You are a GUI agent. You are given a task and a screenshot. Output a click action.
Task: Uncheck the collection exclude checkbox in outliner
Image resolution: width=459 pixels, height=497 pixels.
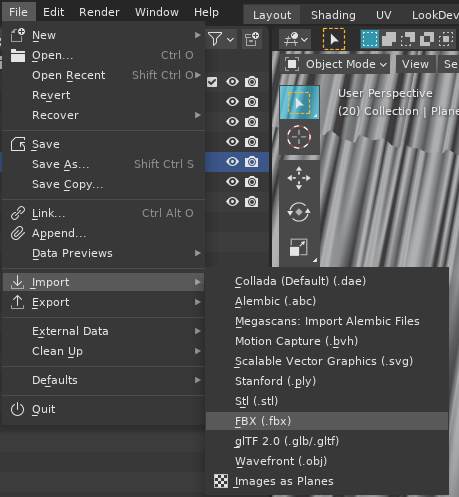pos(212,82)
